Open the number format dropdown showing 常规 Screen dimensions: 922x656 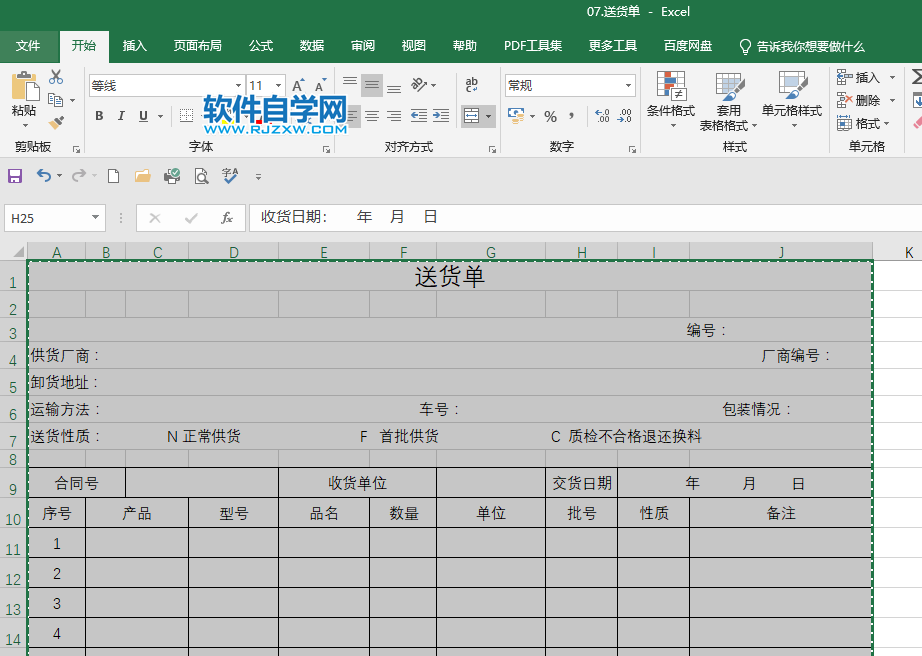click(x=629, y=85)
